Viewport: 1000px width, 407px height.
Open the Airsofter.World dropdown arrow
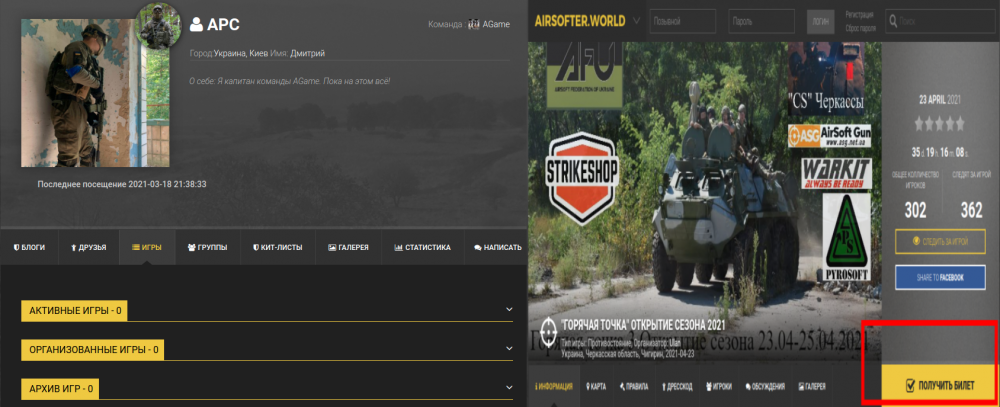tap(634, 20)
